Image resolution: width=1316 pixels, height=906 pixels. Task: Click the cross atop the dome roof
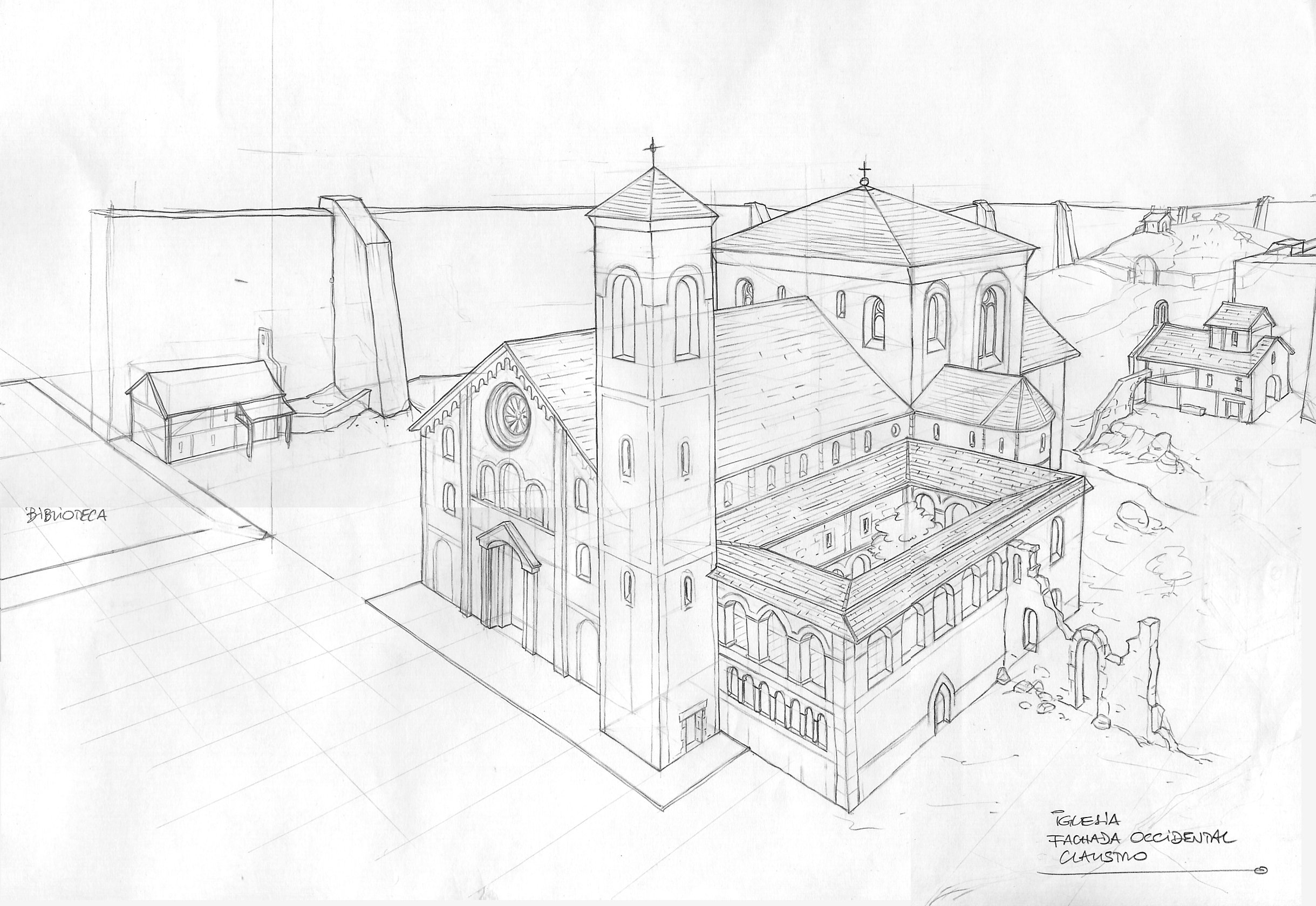864,170
